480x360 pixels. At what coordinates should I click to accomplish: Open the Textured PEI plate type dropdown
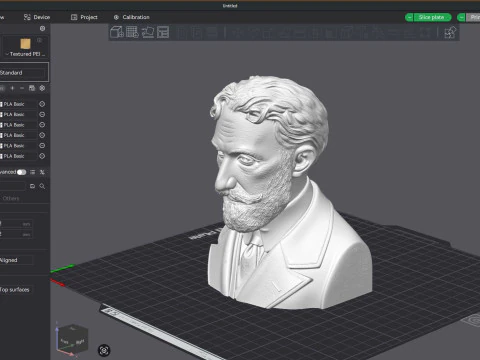pyautogui.click(x=25, y=54)
